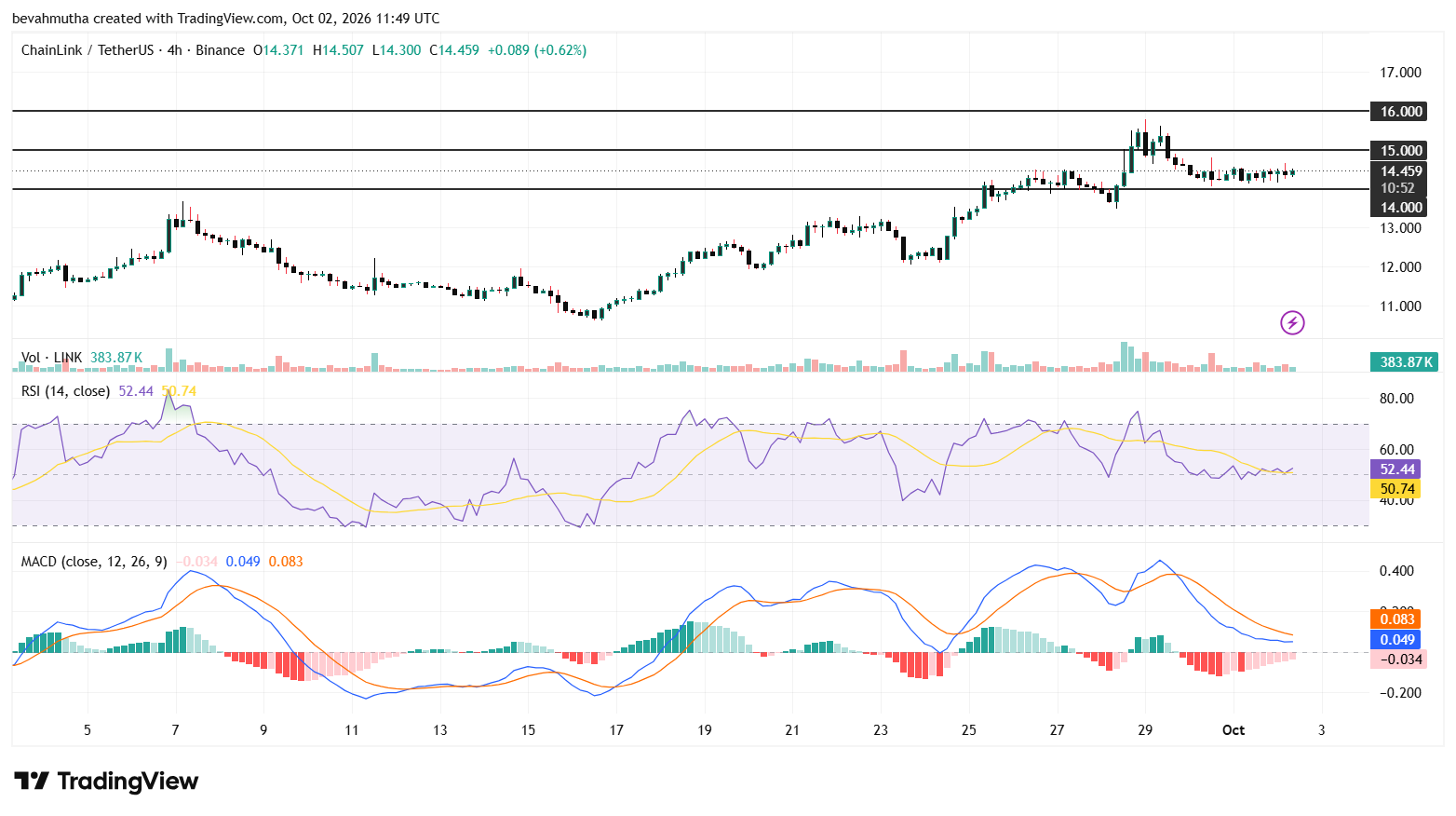1456x816 pixels.
Task: Click the 14.000 horizontal line price label
Action: [x=1400, y=208]
